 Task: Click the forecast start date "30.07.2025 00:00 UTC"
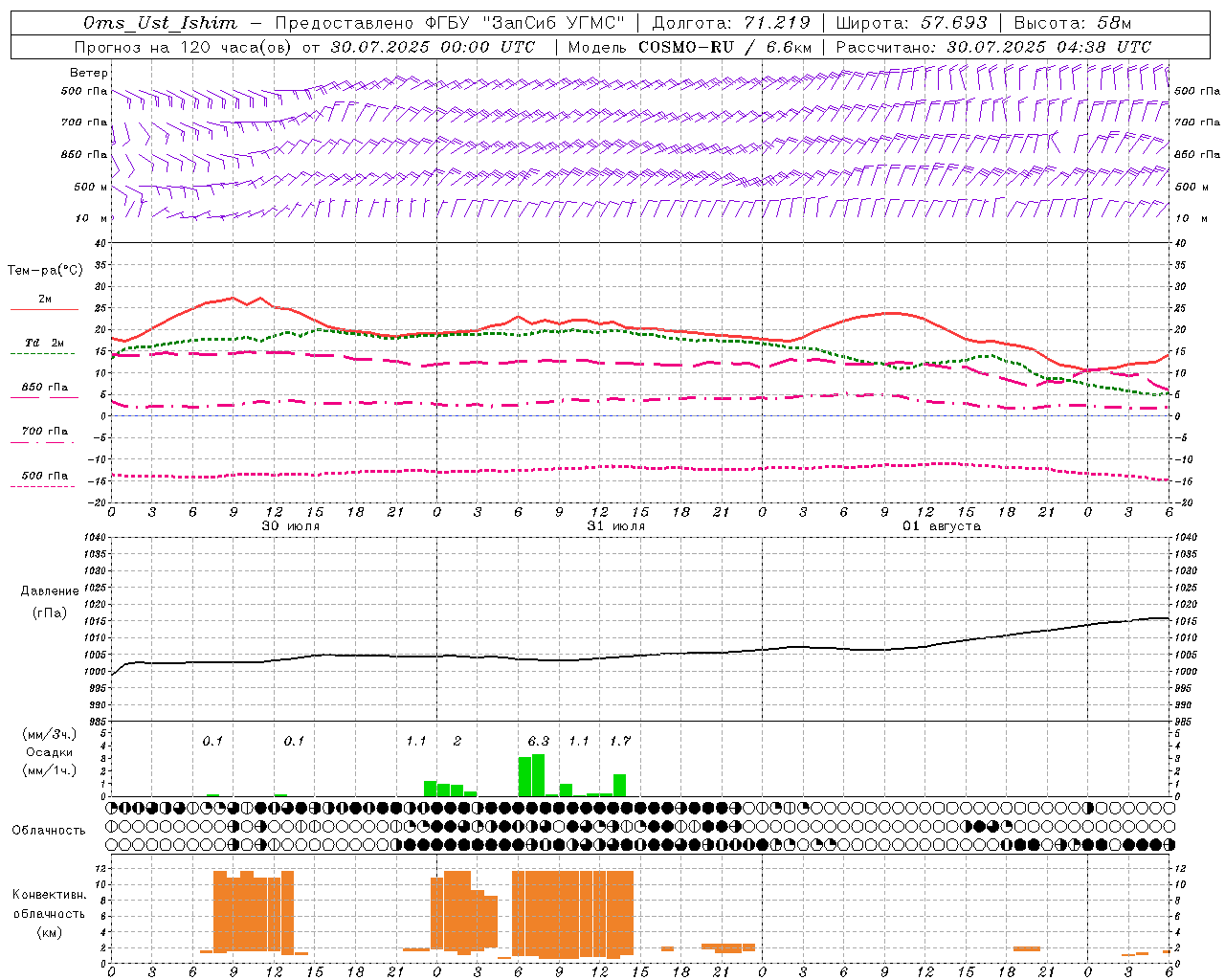point(433,47)
